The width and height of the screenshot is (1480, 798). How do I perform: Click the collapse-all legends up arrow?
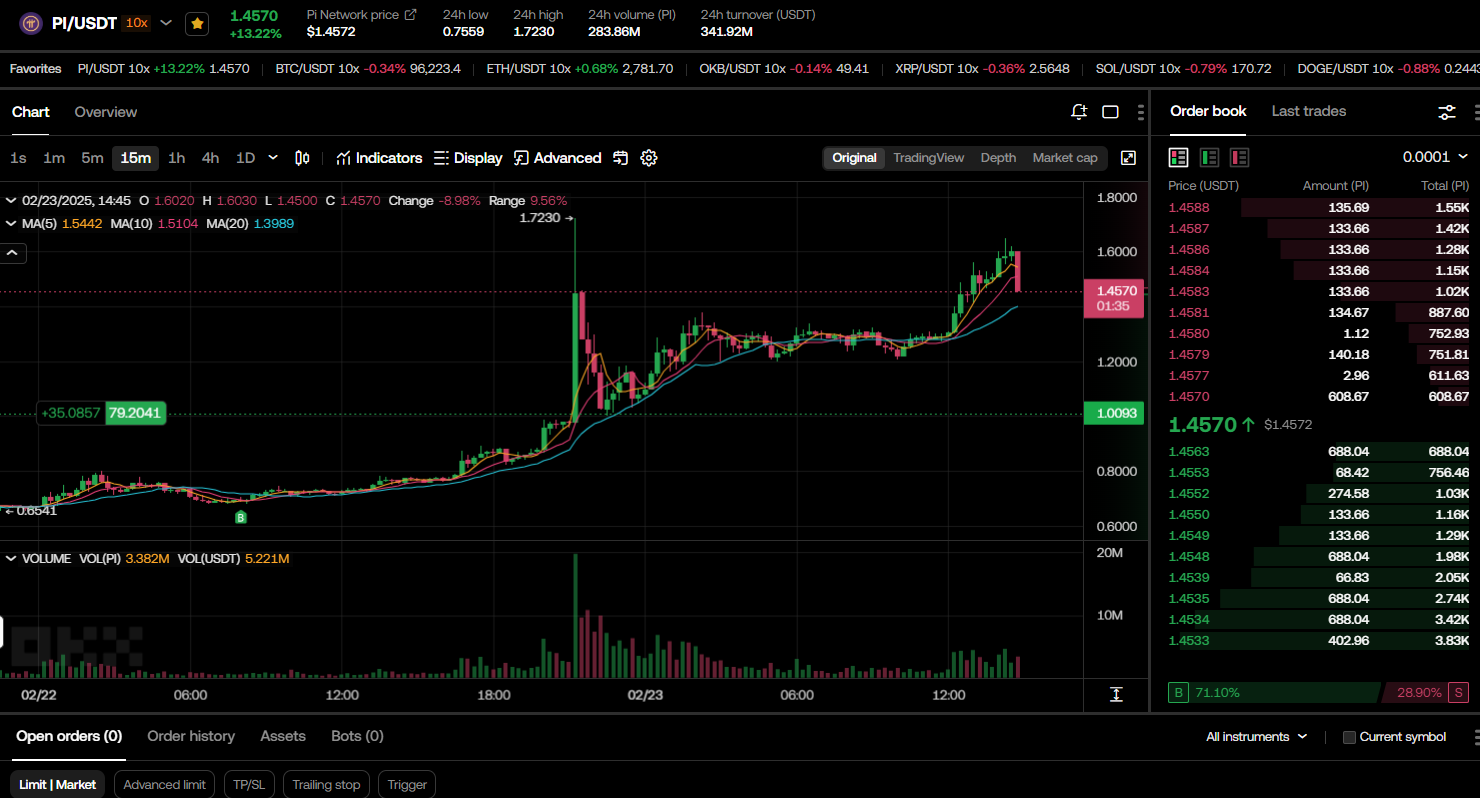[13, 253]
